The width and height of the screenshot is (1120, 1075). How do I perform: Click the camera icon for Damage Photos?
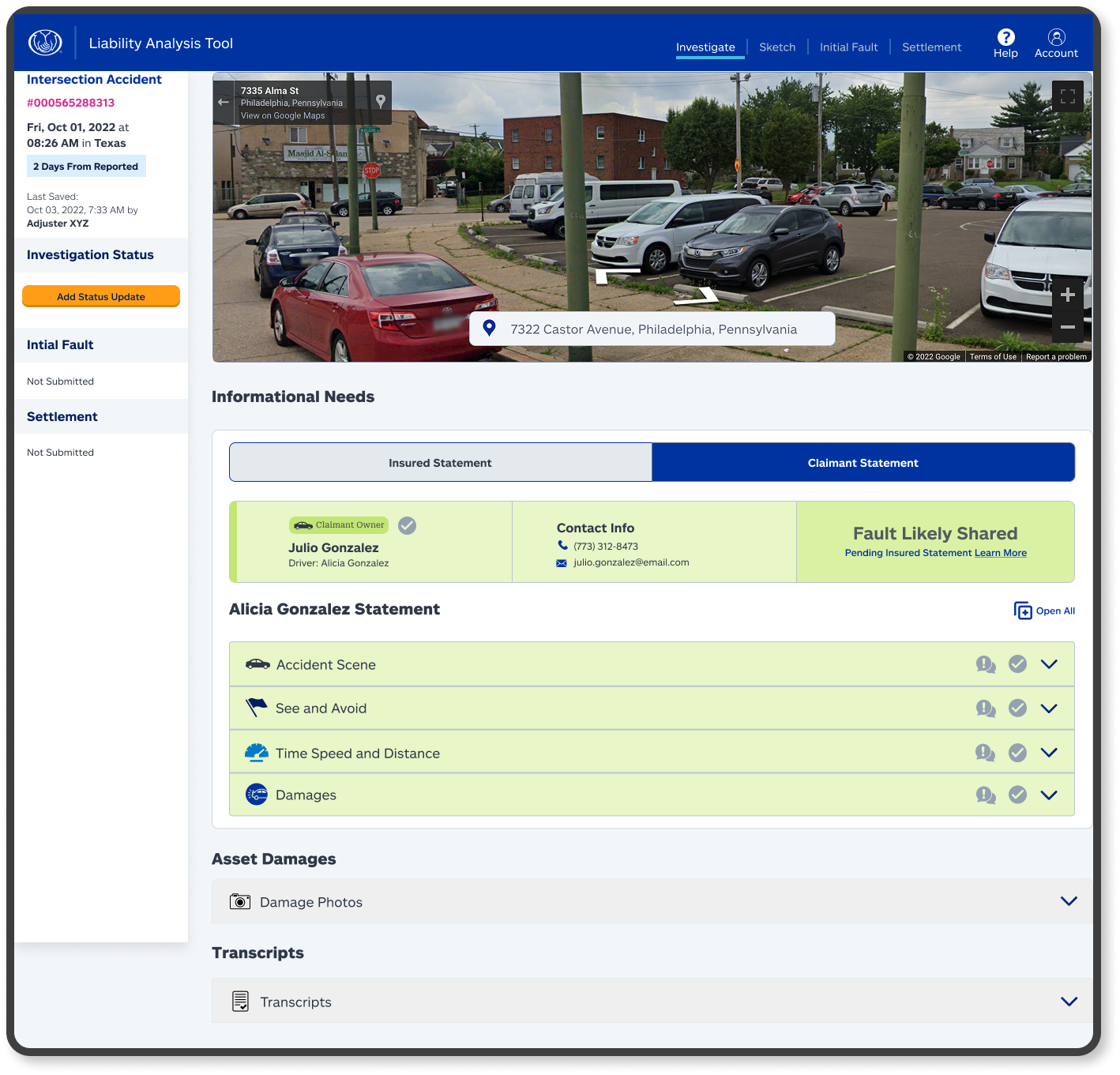pyautogui.click(x=240, y=901)
